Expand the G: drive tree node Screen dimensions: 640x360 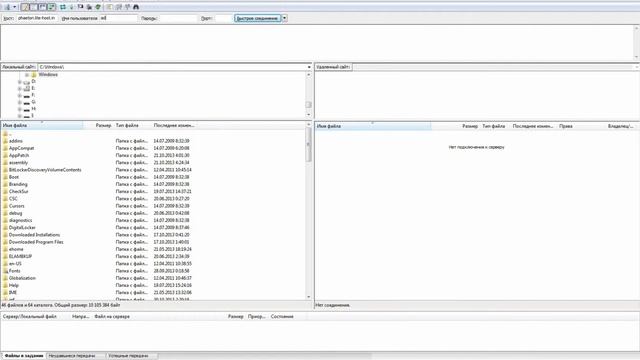coord(20,102)
